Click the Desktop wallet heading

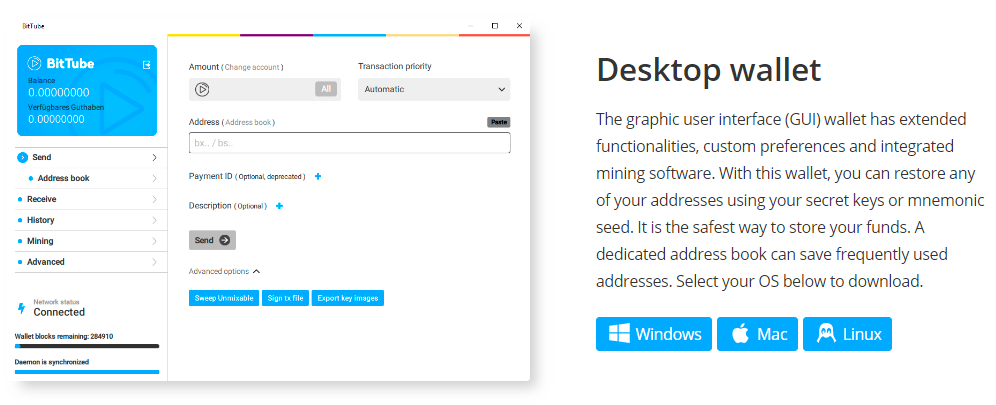pyautogui.click(x=709, y=69)
